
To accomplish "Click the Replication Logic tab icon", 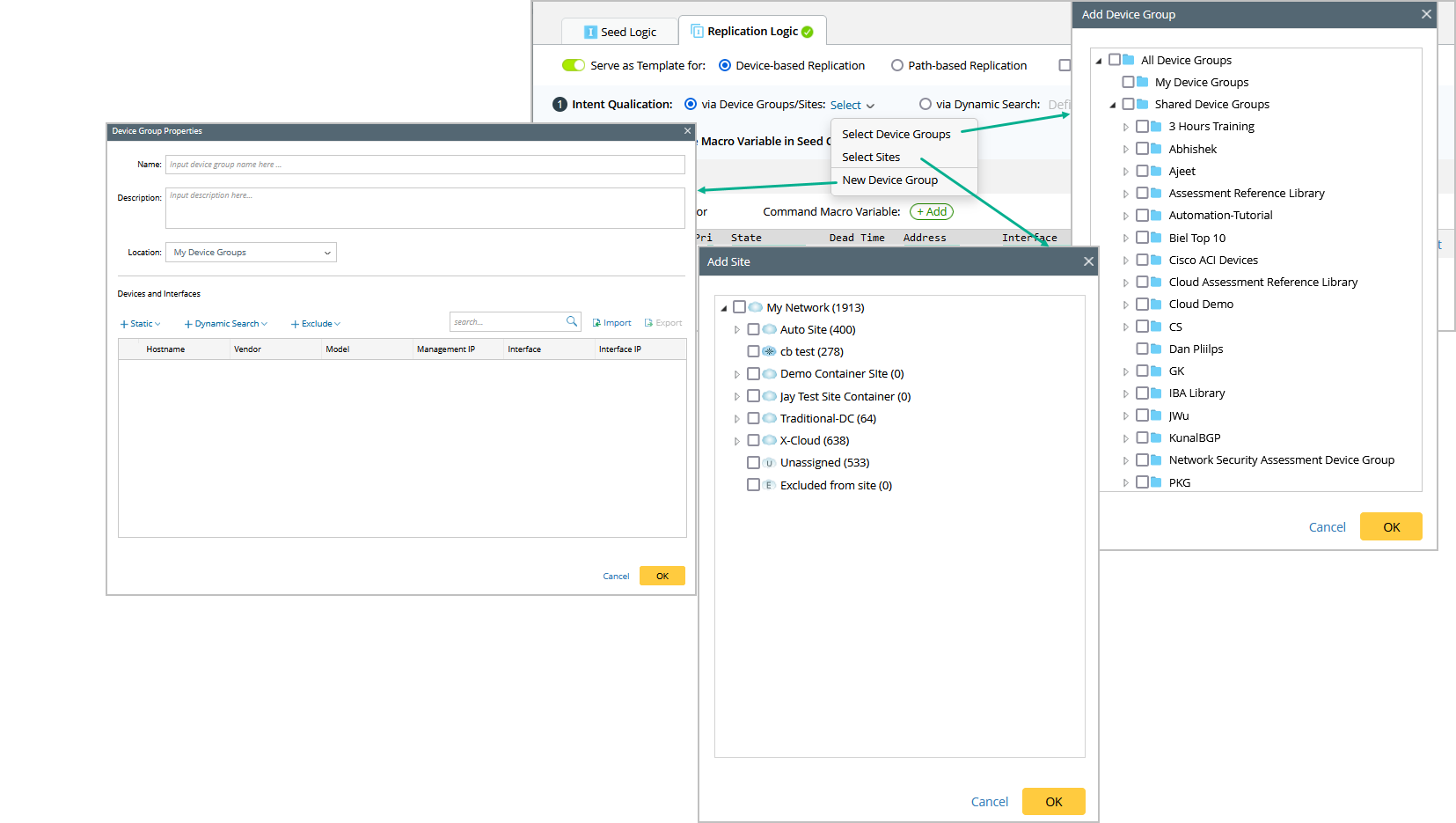I will click(698, 31).
